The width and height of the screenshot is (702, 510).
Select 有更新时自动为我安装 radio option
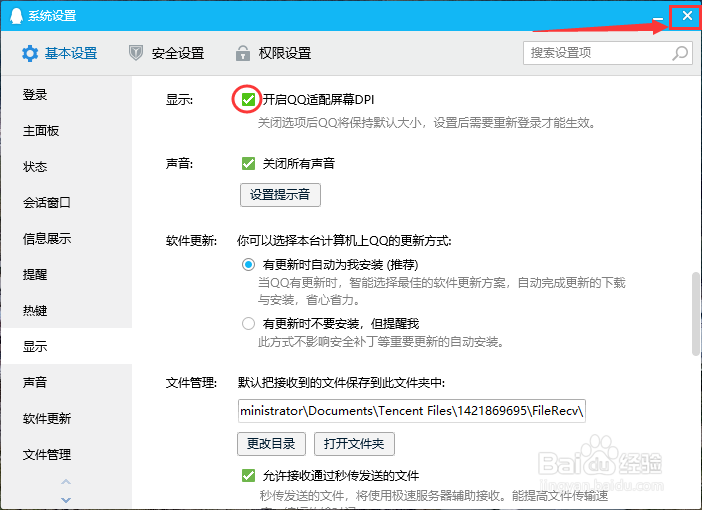248,265
